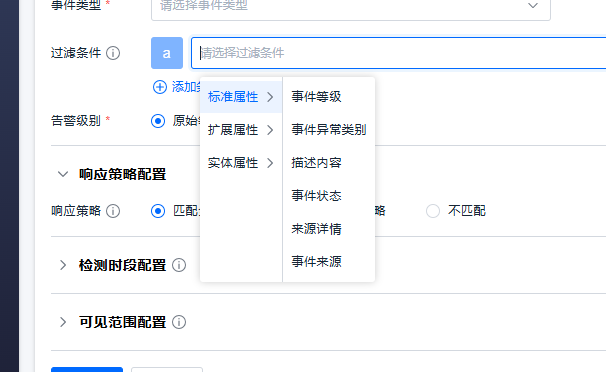Click info icon next to 过滤条件
This screenshot has width=606, height=372.
pyautogui.click(x=113, y=53)
